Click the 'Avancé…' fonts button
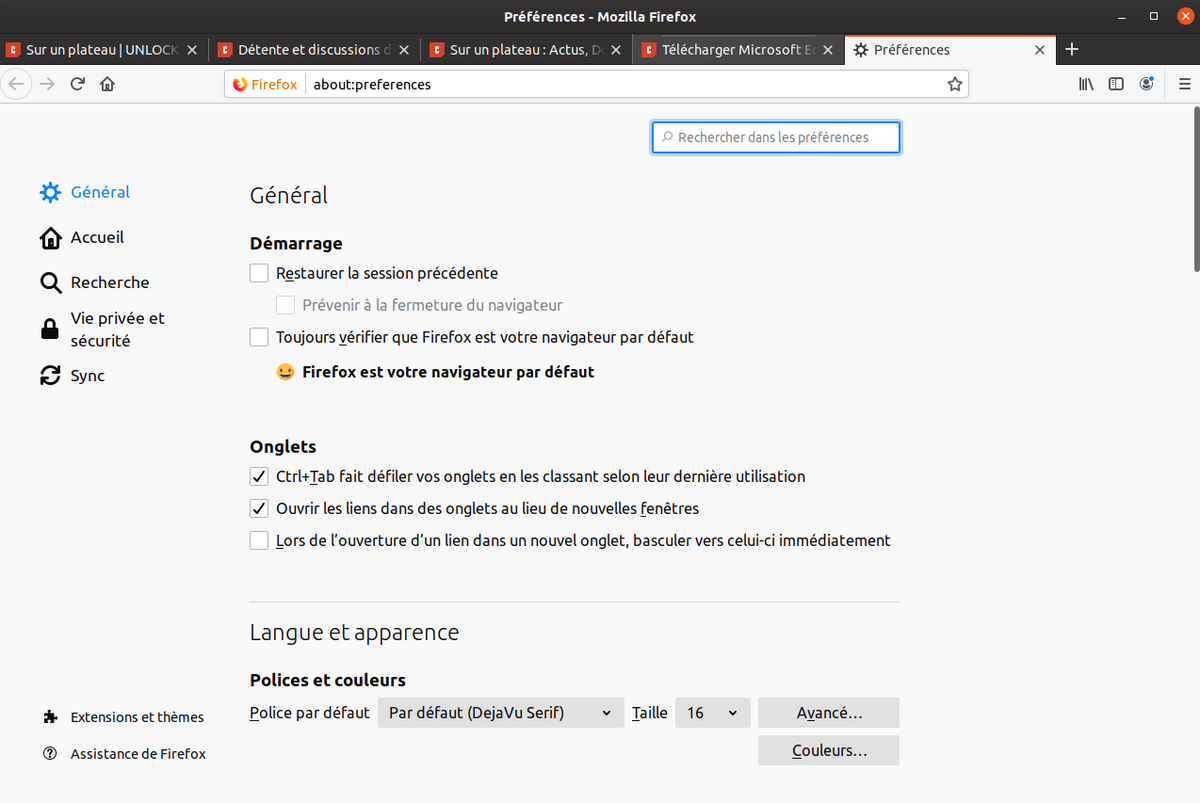1200x803 pixels. pos(829,713)
